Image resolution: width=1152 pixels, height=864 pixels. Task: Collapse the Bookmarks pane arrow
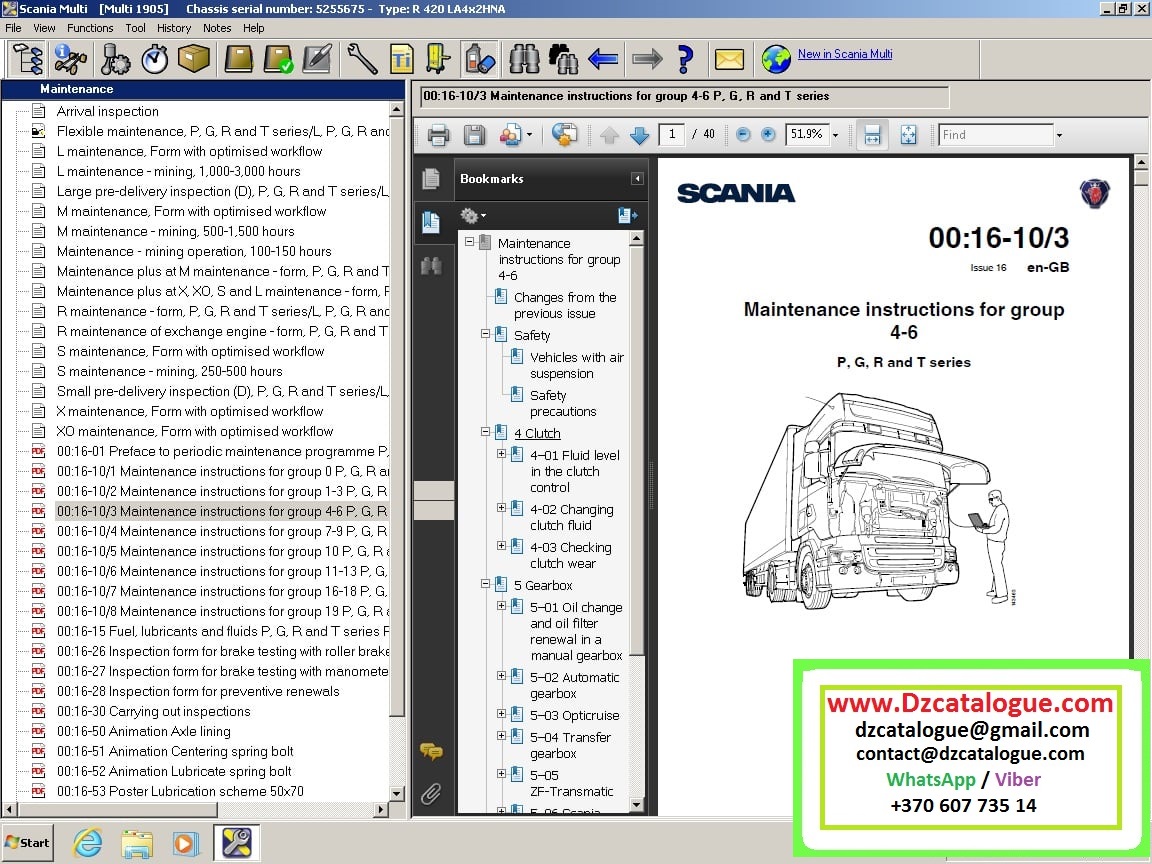click(637, 179)
